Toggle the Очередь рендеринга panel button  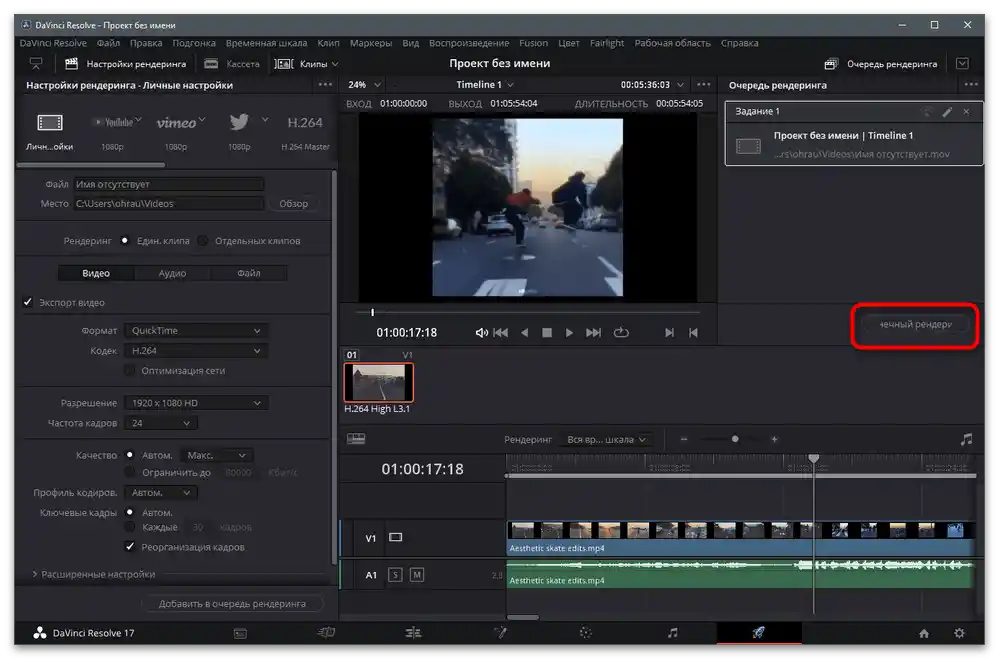(881, 64)
